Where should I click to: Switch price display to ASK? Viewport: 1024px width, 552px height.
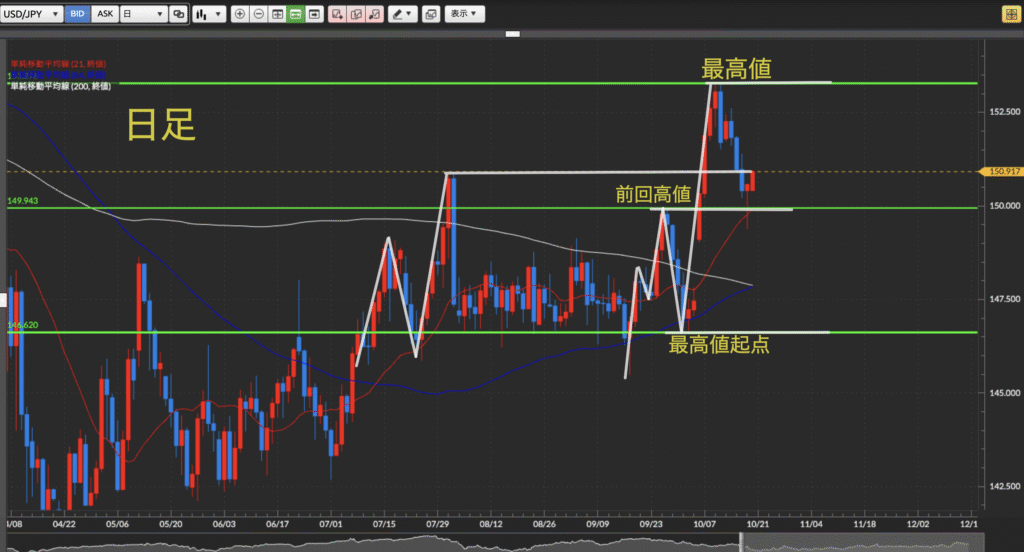coord(104,15)
